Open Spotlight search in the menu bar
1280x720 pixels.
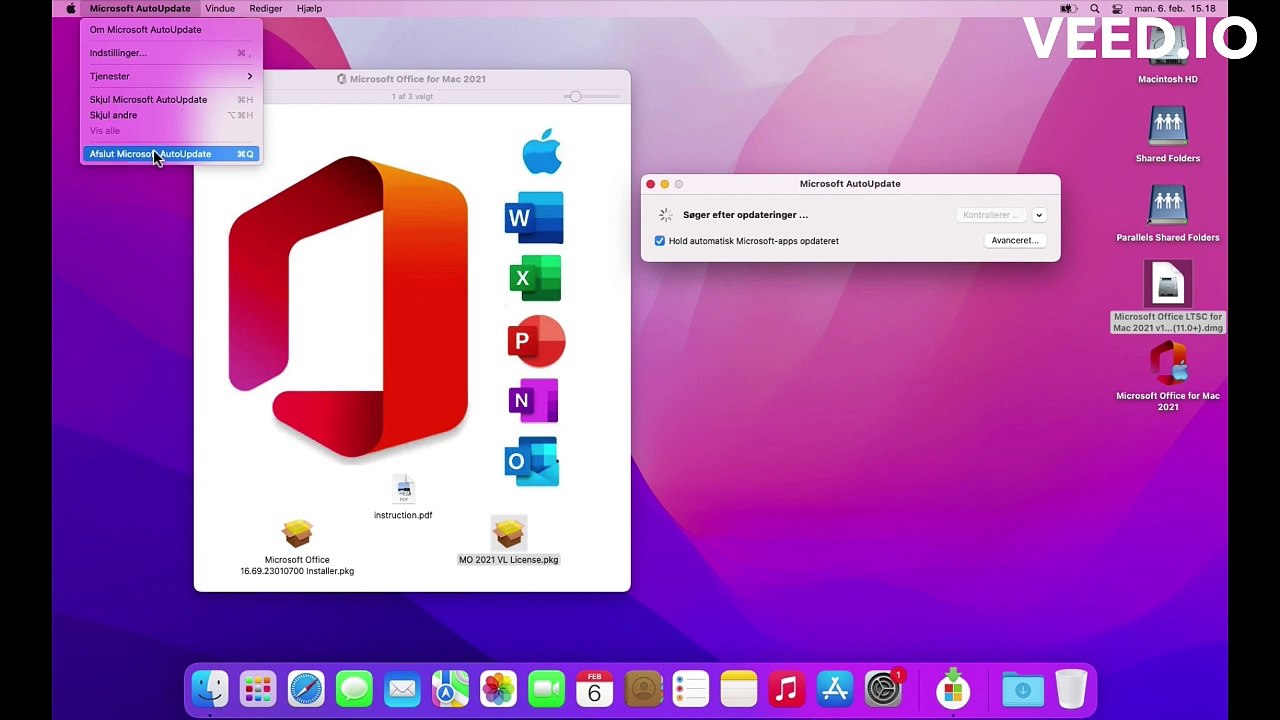[x=1095, y=9]
